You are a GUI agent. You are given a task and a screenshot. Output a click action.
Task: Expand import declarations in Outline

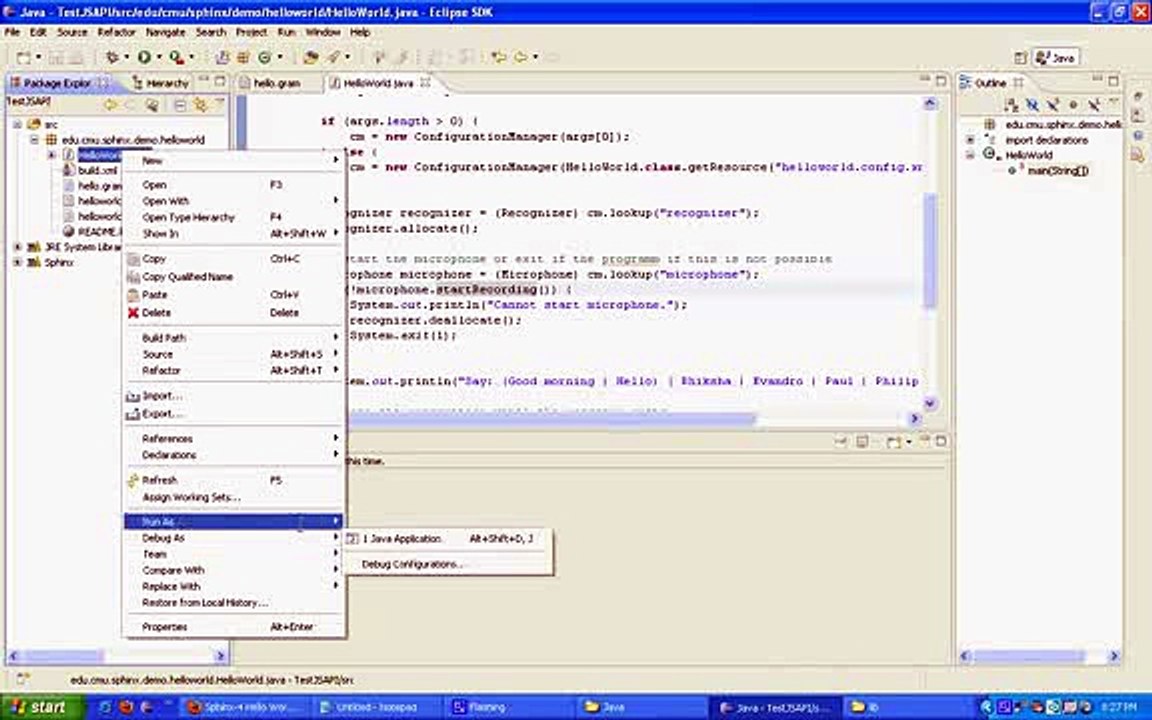pos(970,140)
